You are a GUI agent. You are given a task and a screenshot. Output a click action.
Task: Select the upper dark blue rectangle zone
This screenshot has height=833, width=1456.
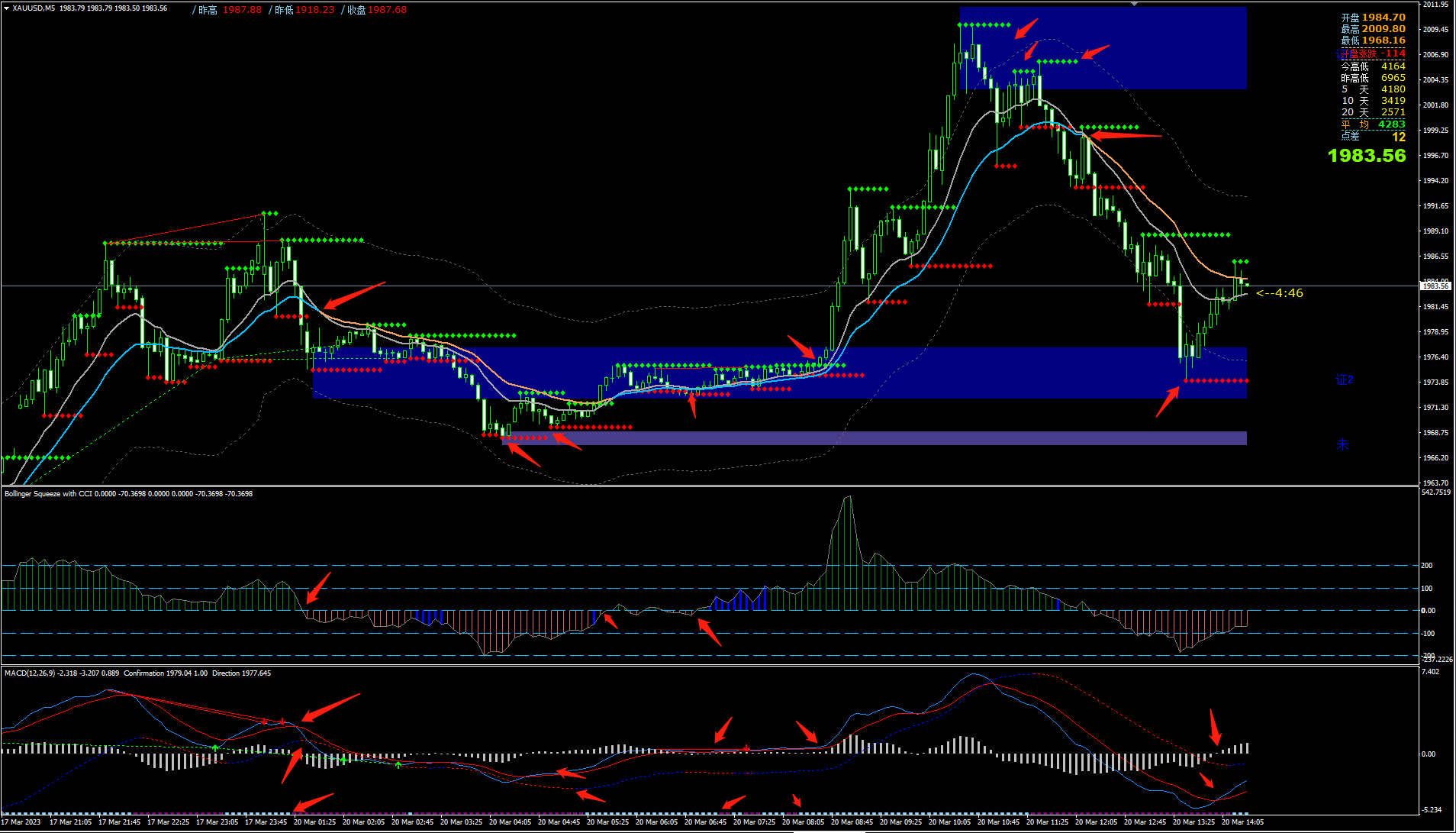click(x=1103, y=48)
